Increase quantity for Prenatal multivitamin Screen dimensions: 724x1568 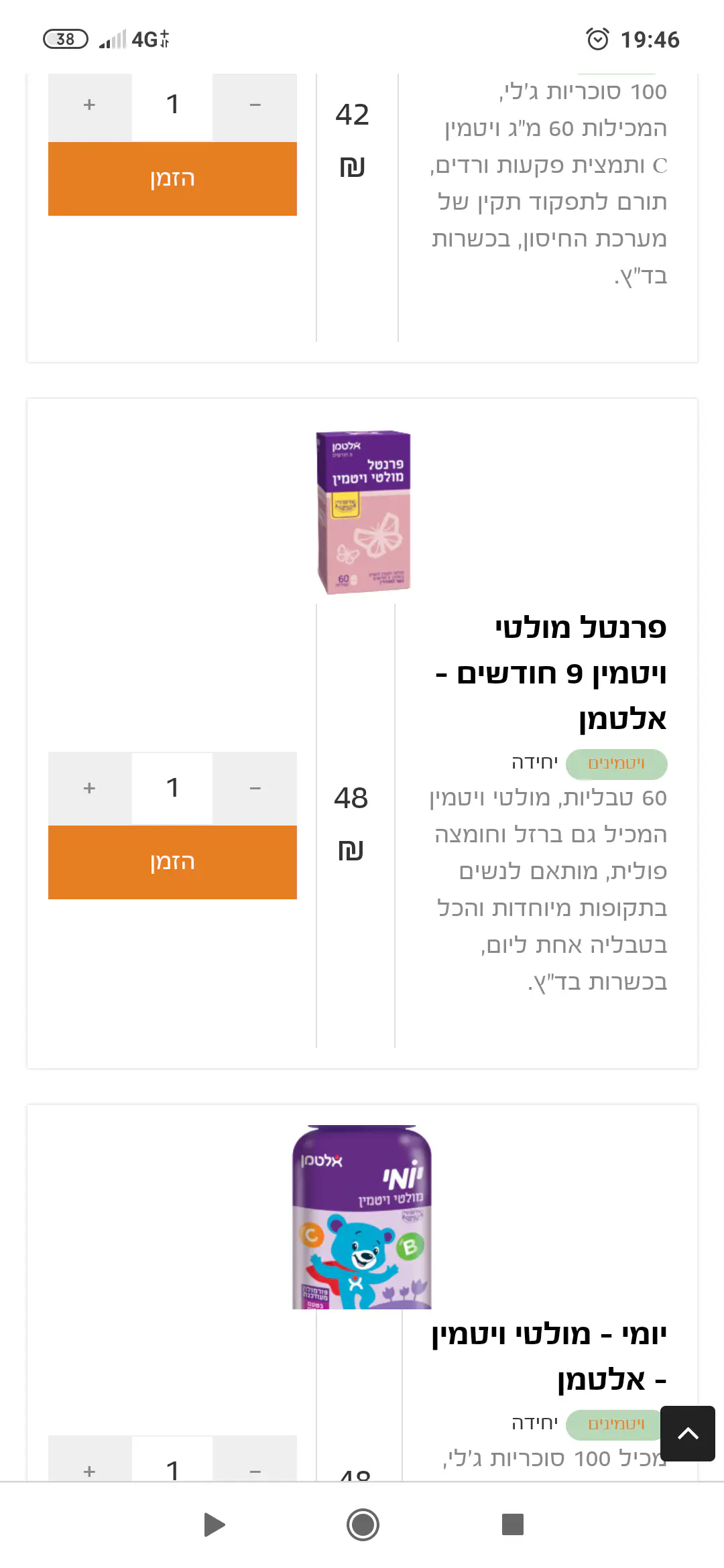click(x=90, y=788)
